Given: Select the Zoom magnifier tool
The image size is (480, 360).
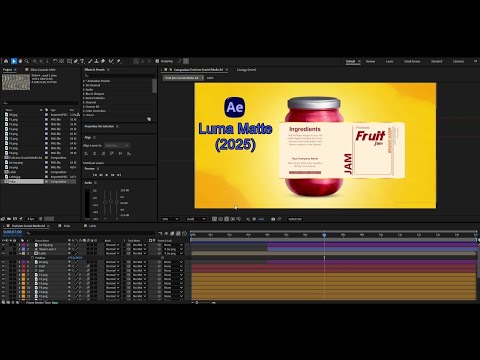Looking at the screenshot, I should 27,61.
